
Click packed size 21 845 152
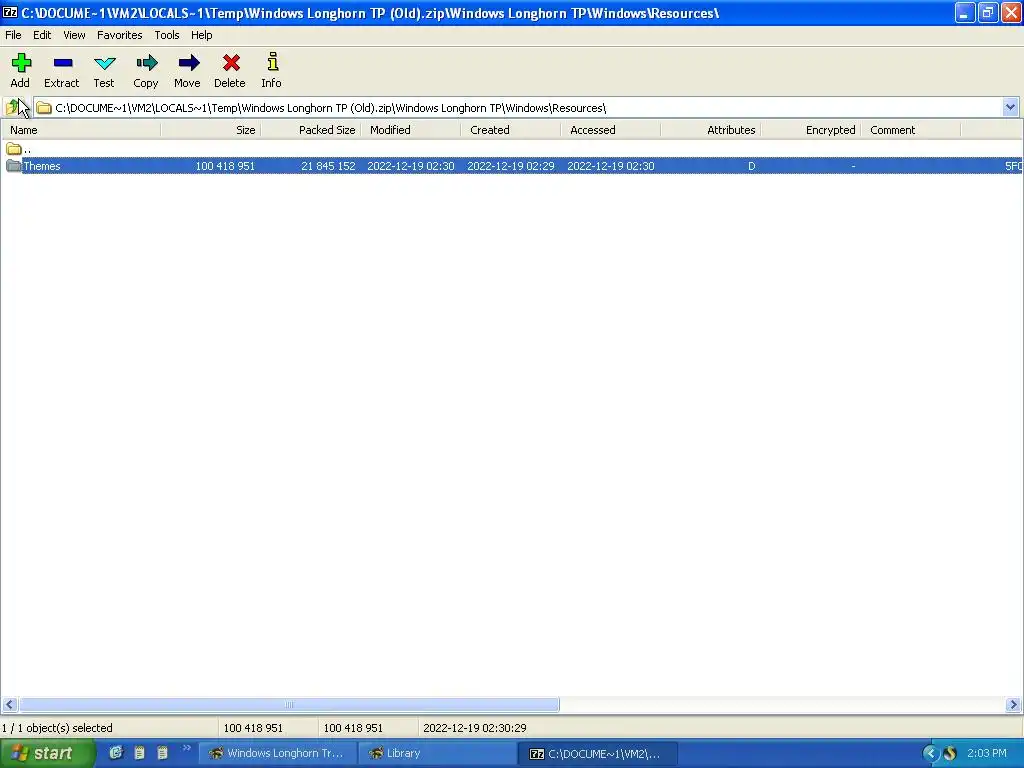click(x=328, y=166)
